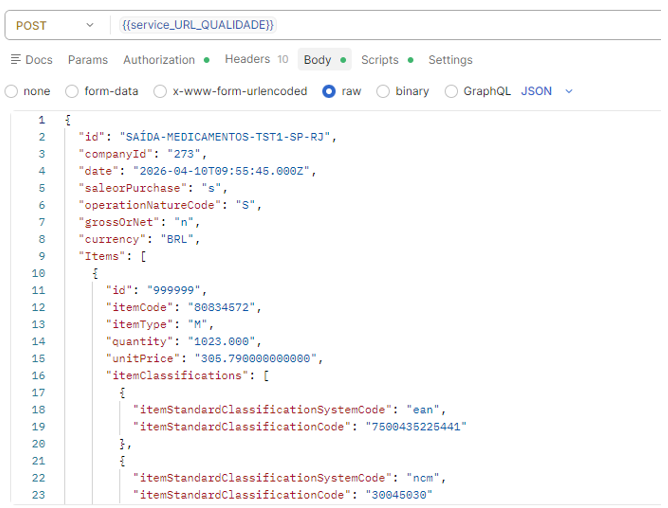Select the none body type

pos(12,91)
